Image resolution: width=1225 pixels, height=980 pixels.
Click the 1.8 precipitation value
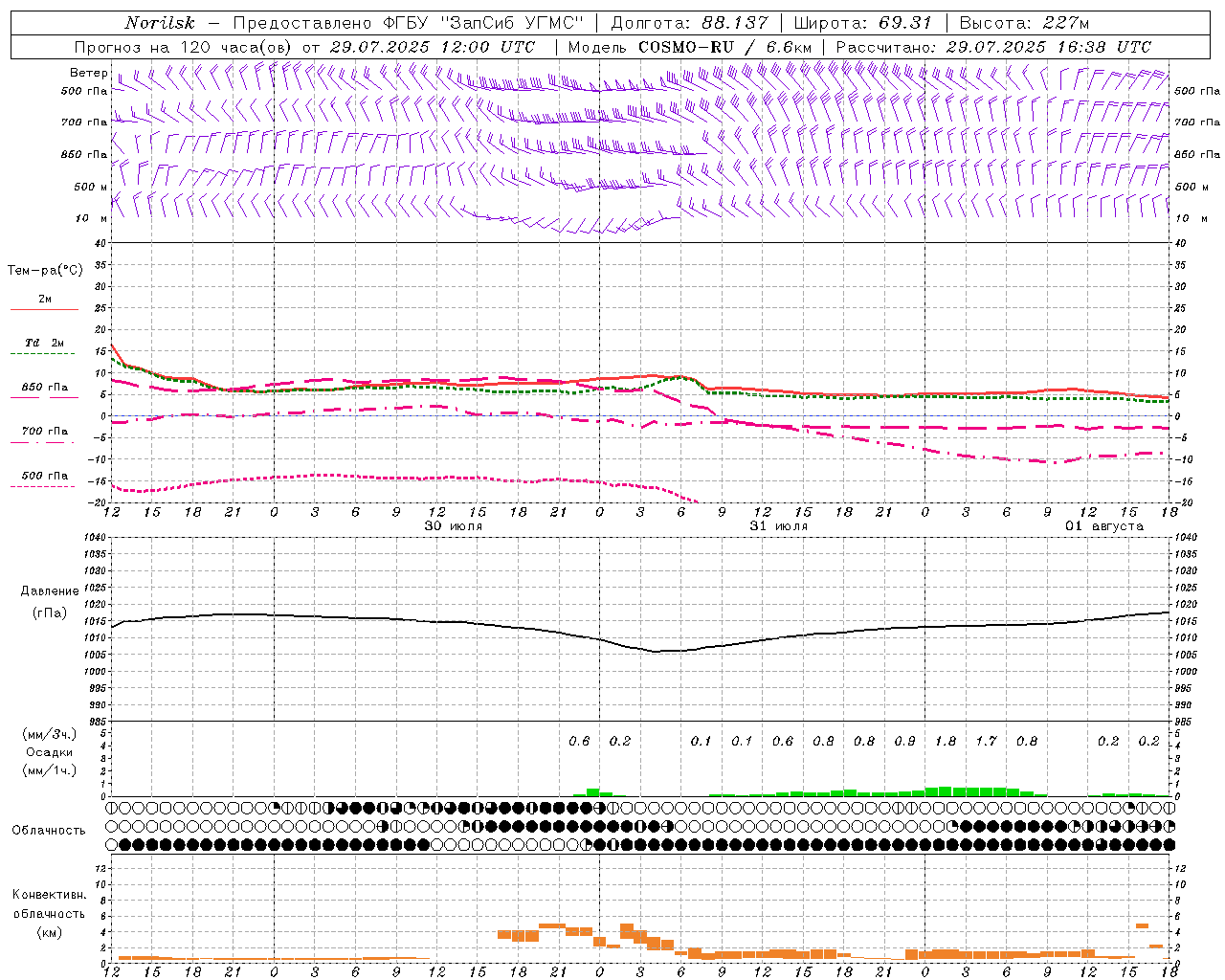pyautogui.click(x=946, y=741)
